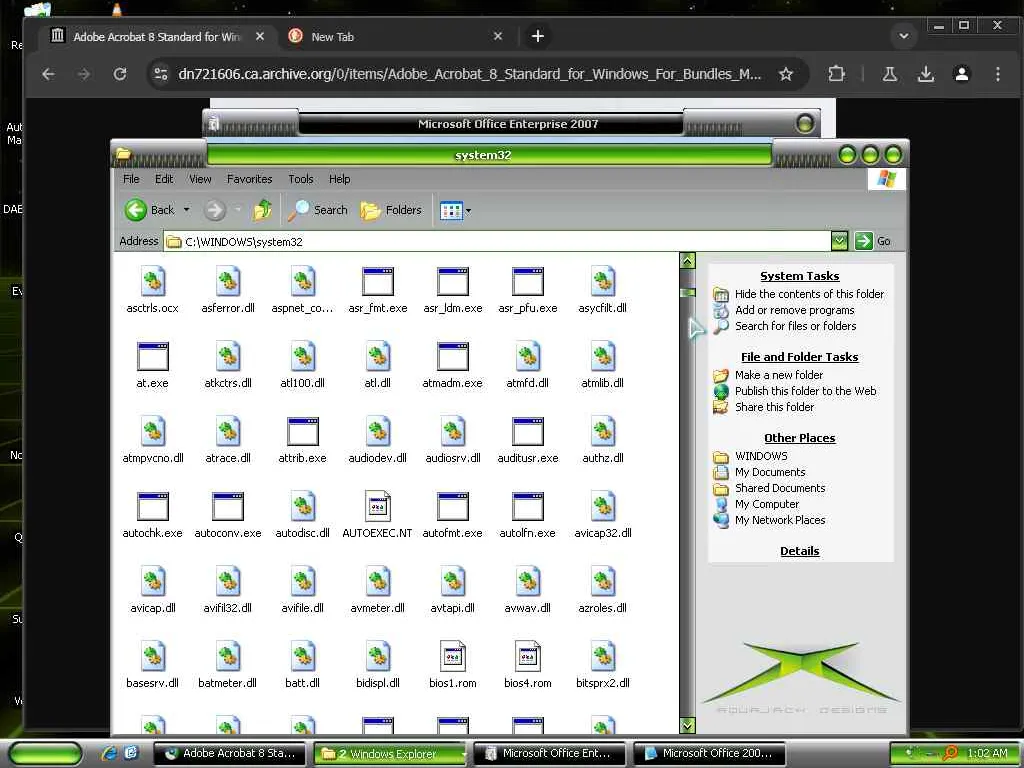Click the 2 Windows Explorer taskbar group
The height and width of the screenshot is (768, 1024).
390,754
